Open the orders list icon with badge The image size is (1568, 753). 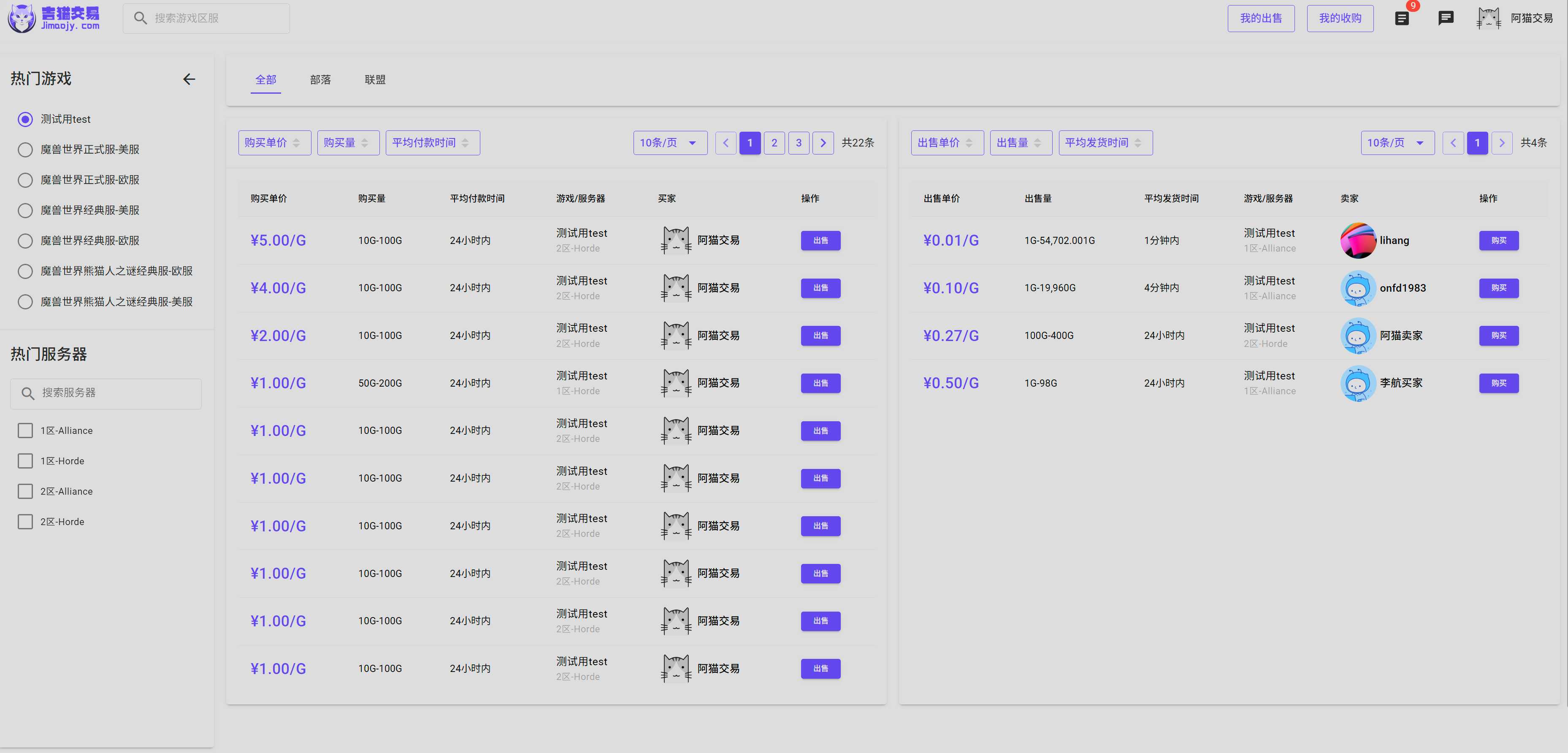pyautogui.click(x=1402, y=19)
